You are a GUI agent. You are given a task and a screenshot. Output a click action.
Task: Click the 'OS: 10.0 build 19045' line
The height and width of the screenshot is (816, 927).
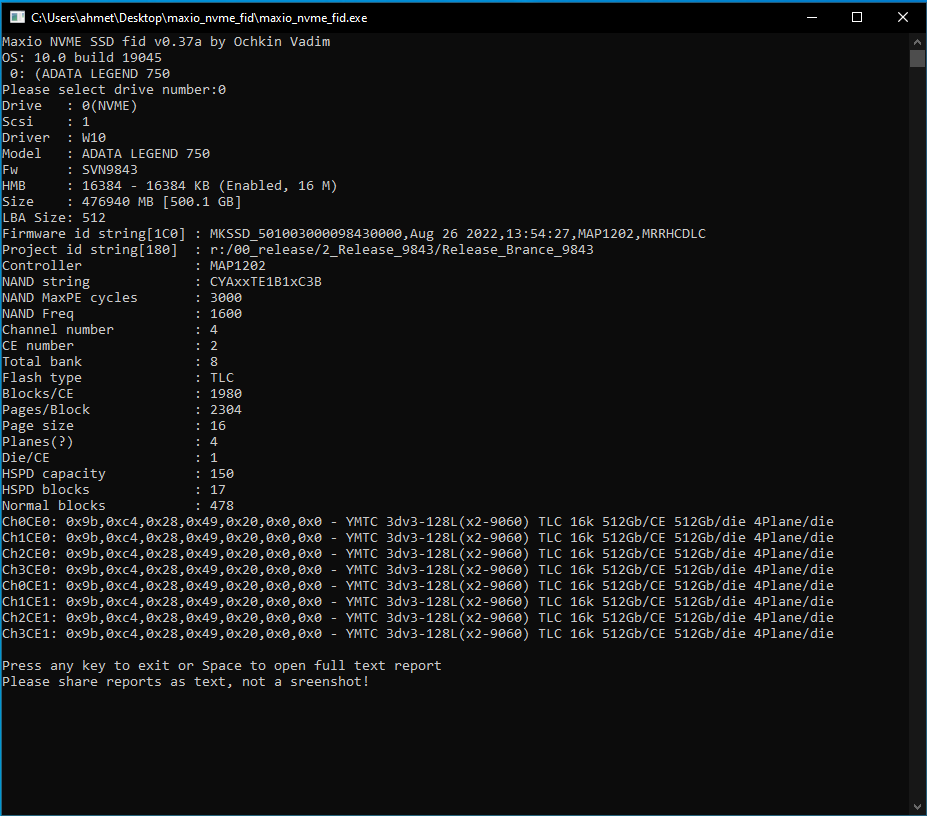click(x=82, y=57)
